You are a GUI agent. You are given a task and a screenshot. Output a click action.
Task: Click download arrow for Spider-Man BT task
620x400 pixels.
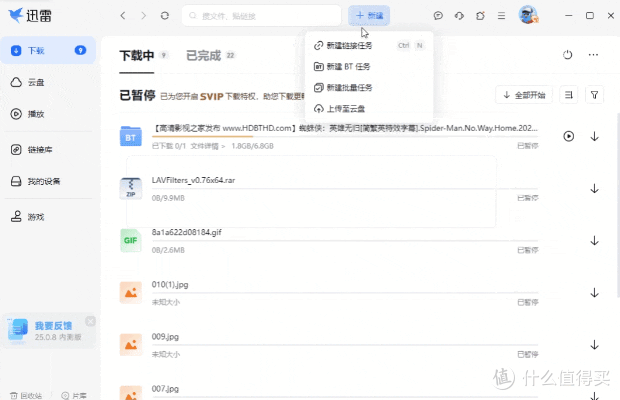594,136
